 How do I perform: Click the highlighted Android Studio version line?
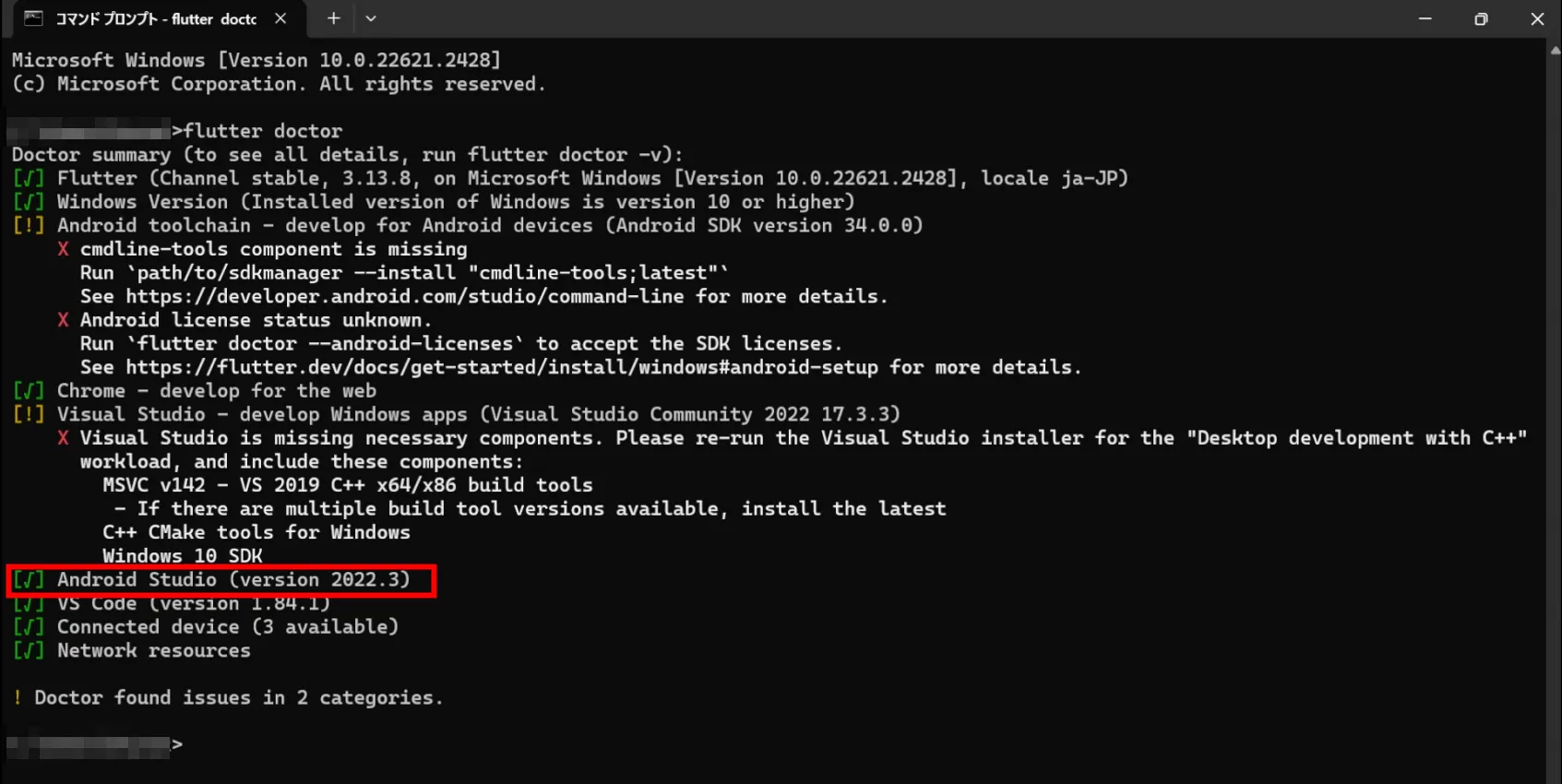tap(221, 581)
